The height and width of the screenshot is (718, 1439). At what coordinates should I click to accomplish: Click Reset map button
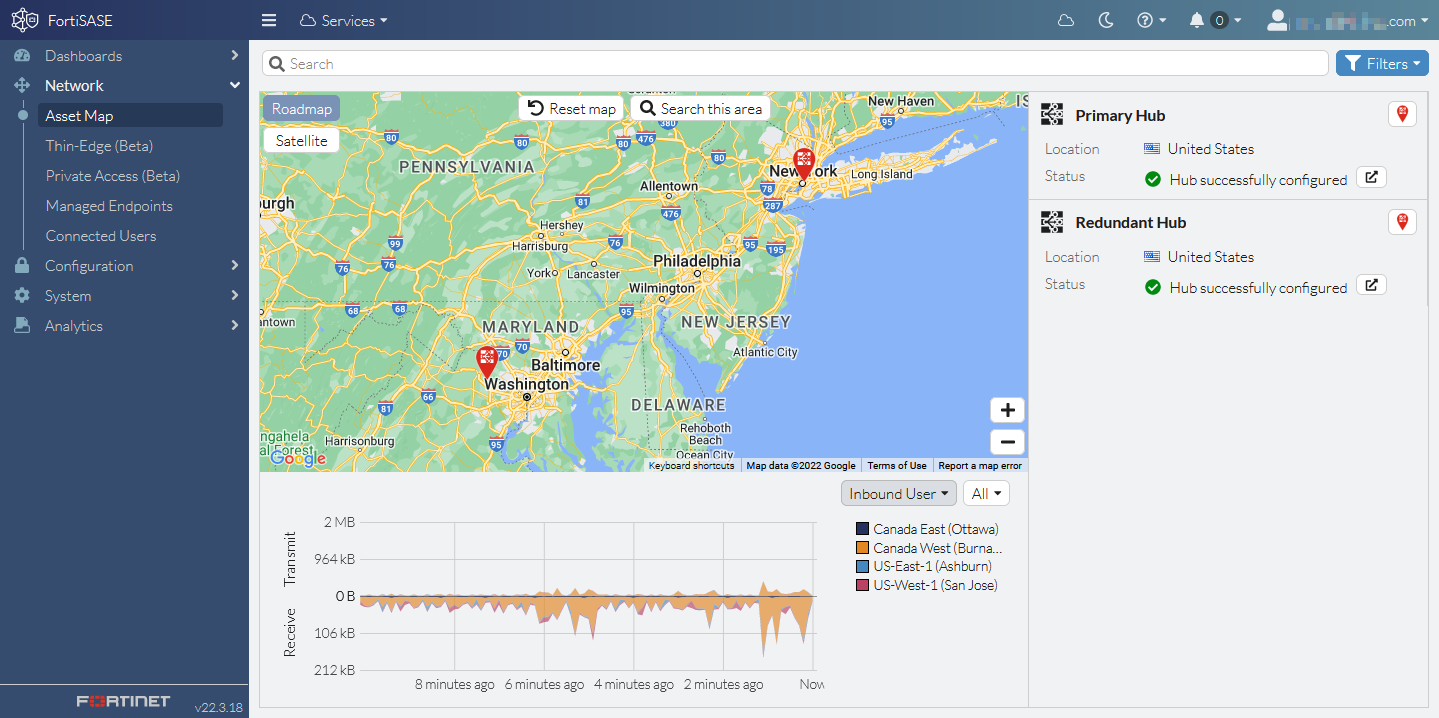571,108
